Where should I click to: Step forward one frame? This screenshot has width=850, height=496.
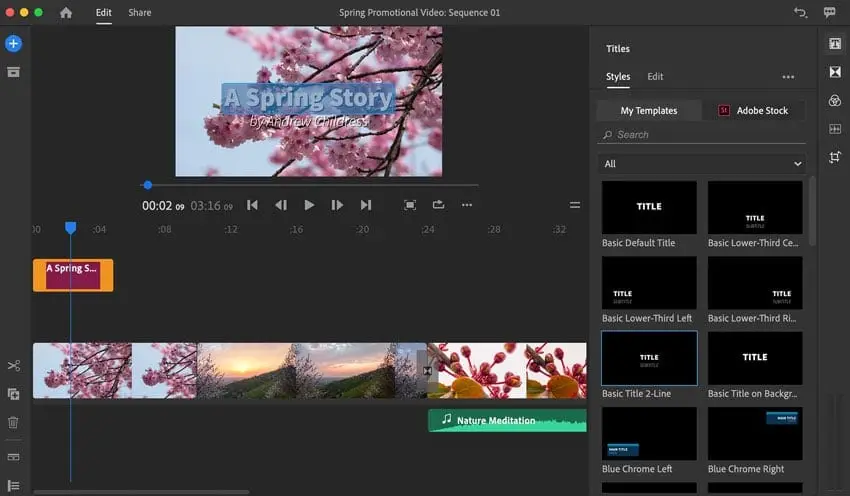[337, 205]
